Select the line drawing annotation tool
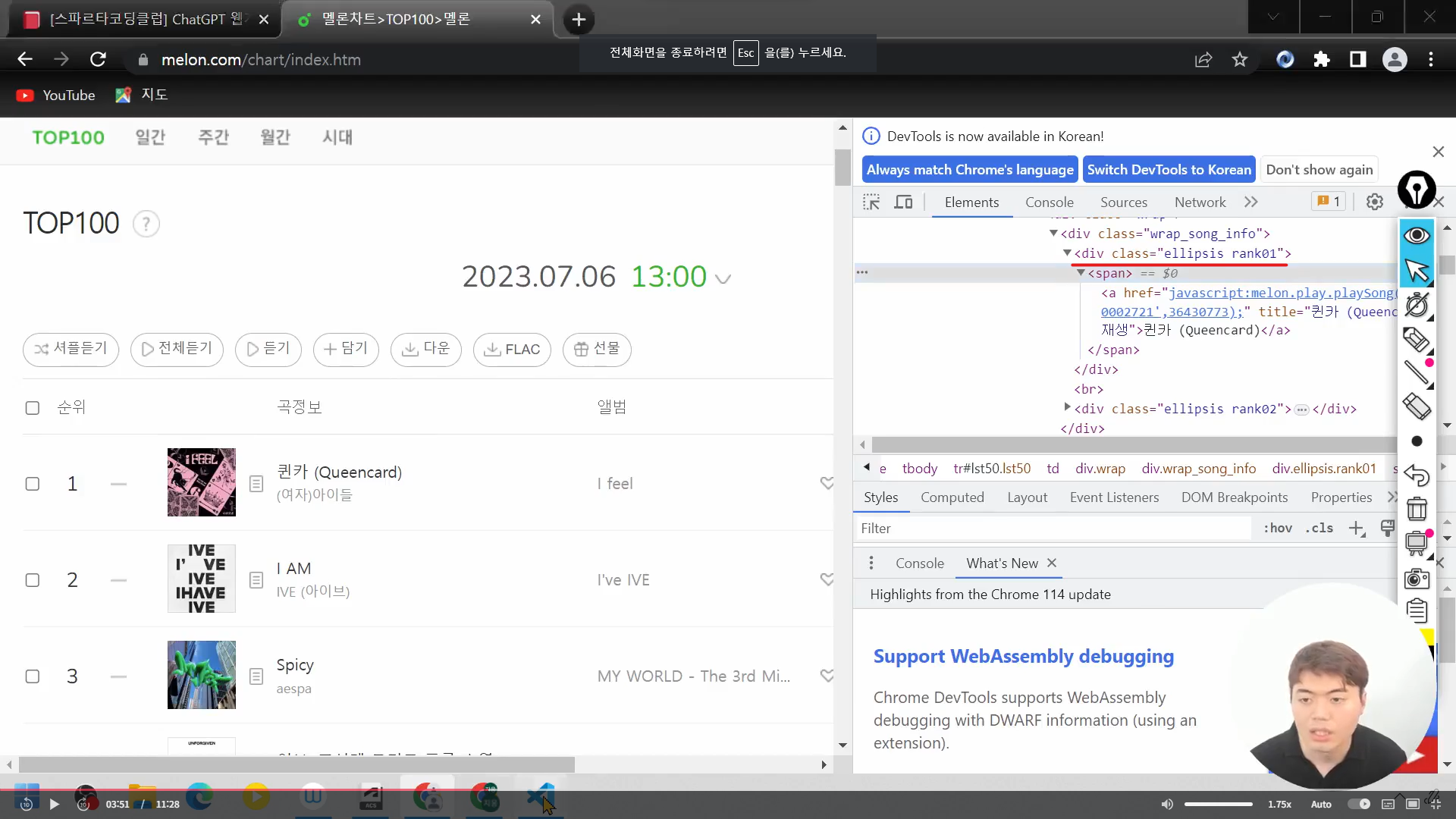Screen dimensions: 1456x819 tap(1417, 372)
